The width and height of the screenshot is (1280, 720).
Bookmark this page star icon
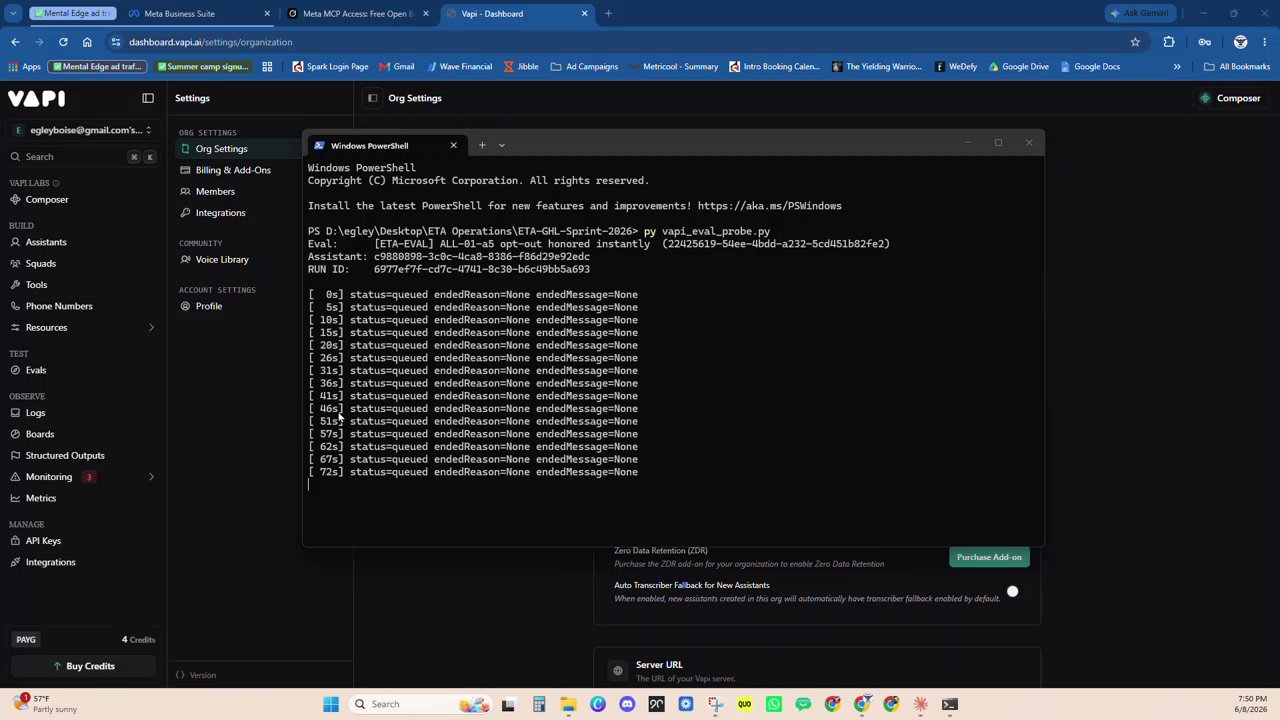tap(1135, 42)
